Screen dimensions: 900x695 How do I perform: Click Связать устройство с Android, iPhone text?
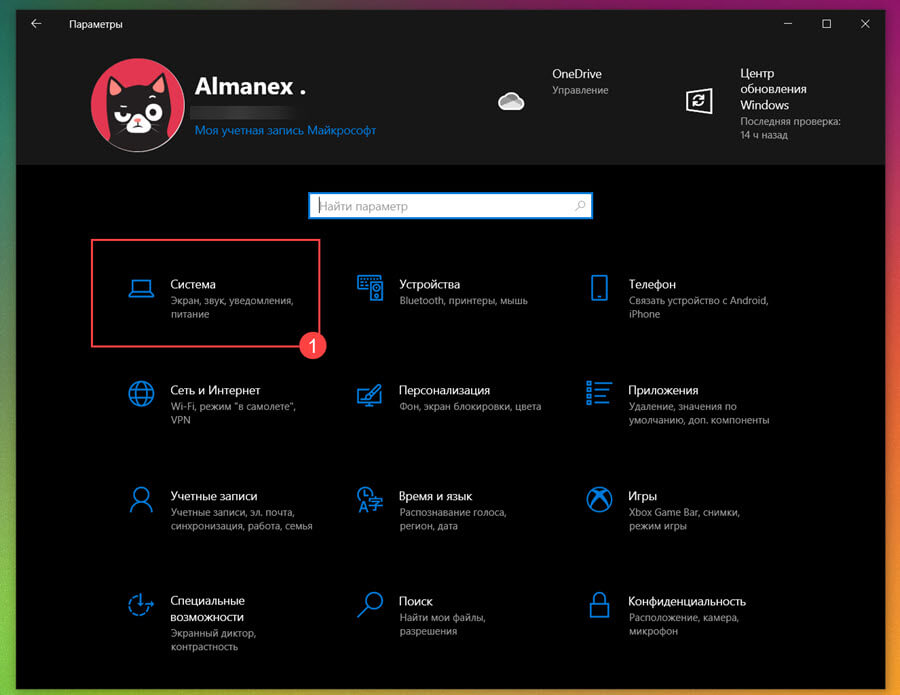(x=698, y=307)
